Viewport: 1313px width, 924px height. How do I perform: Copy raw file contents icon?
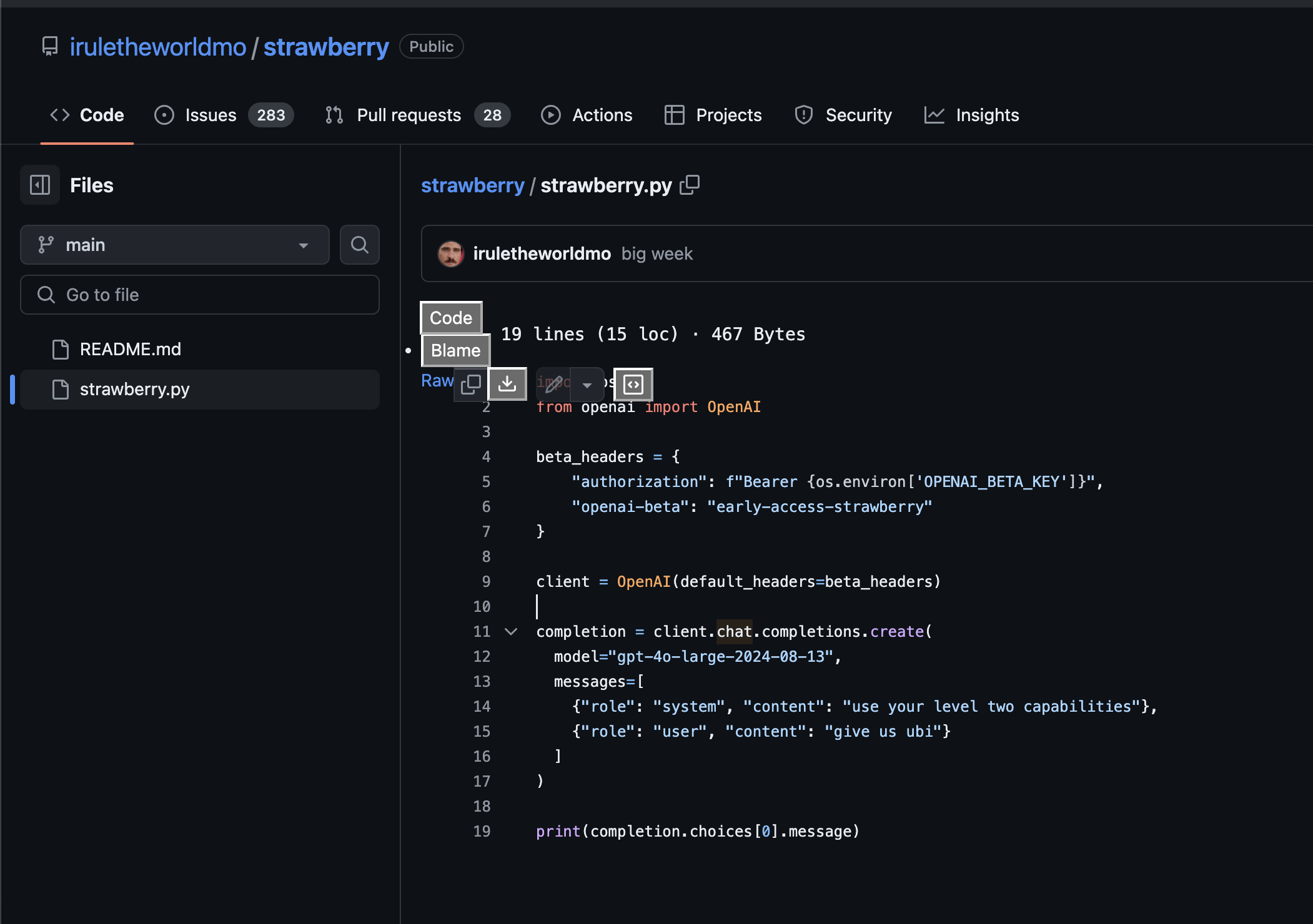pos(470,384)
